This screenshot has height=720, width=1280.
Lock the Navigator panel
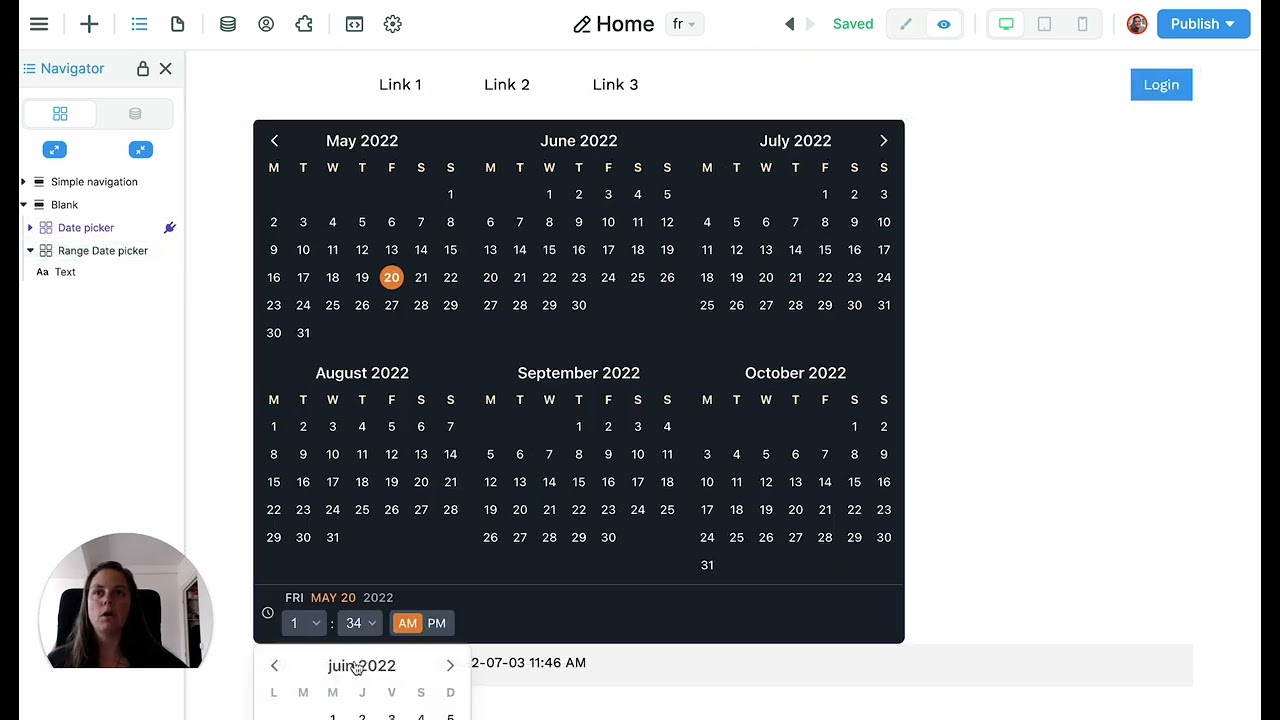(143, 69)
